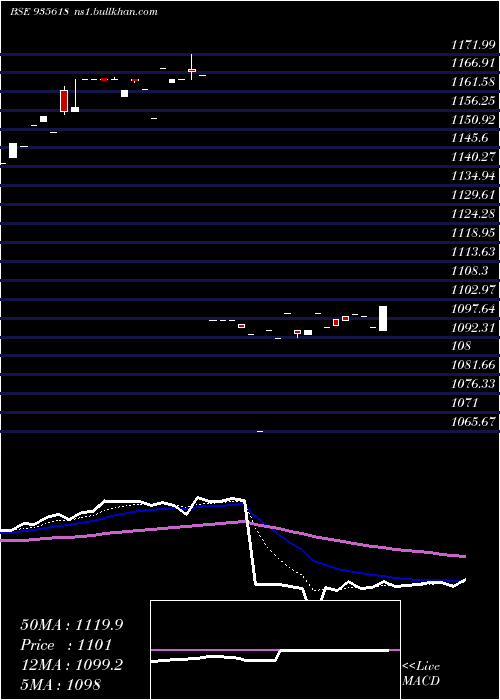
Task: Click the 1124.28 price level label
Action: tap(473, 213)
